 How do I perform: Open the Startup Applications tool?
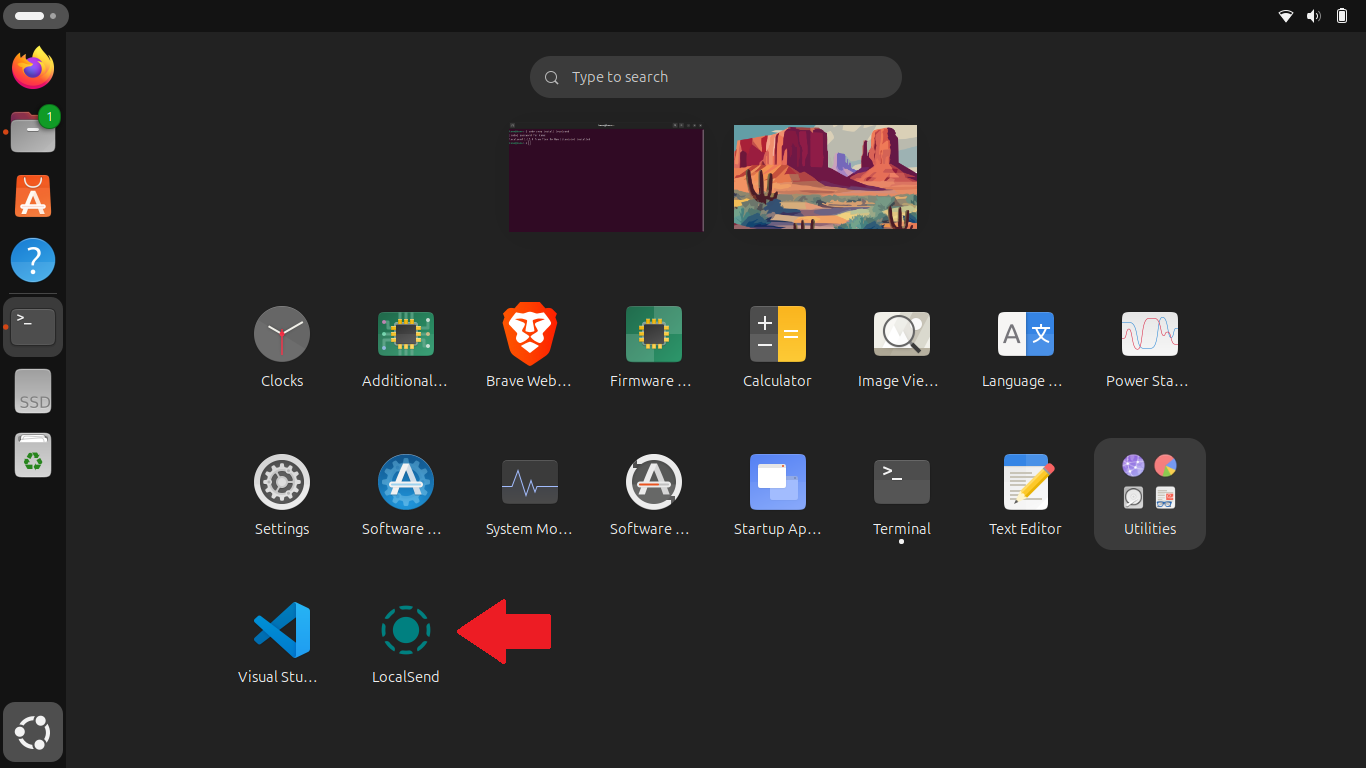778,481
